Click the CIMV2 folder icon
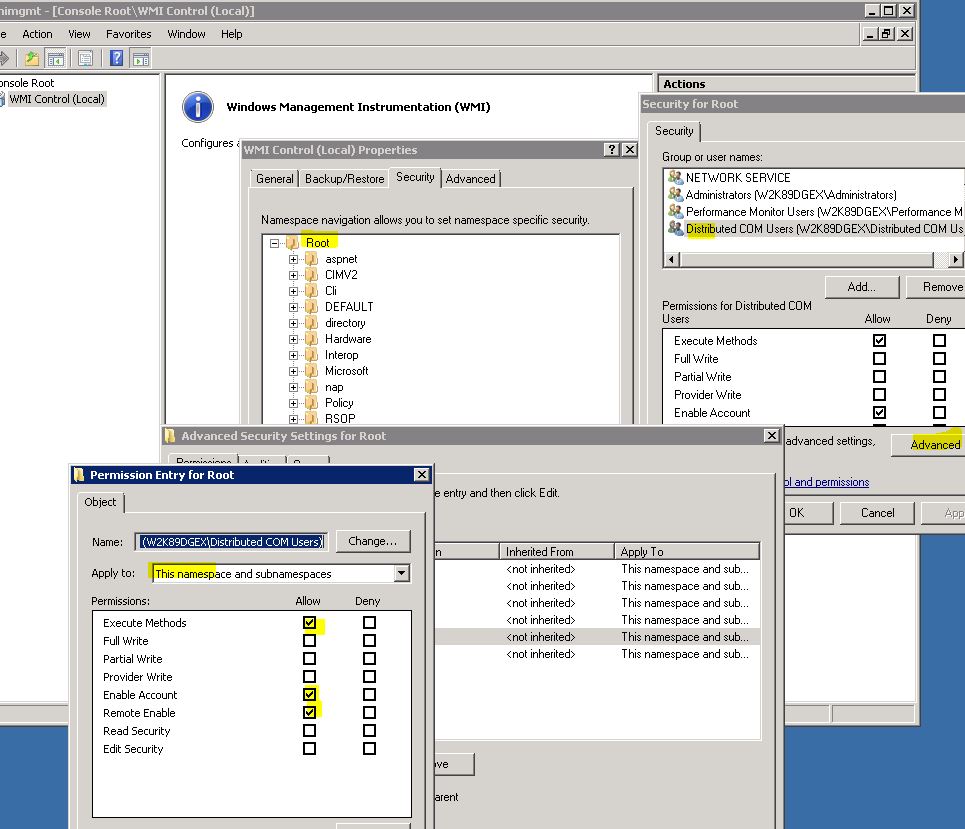The width and height of the screenshot is (965, 829). [312, 275]
